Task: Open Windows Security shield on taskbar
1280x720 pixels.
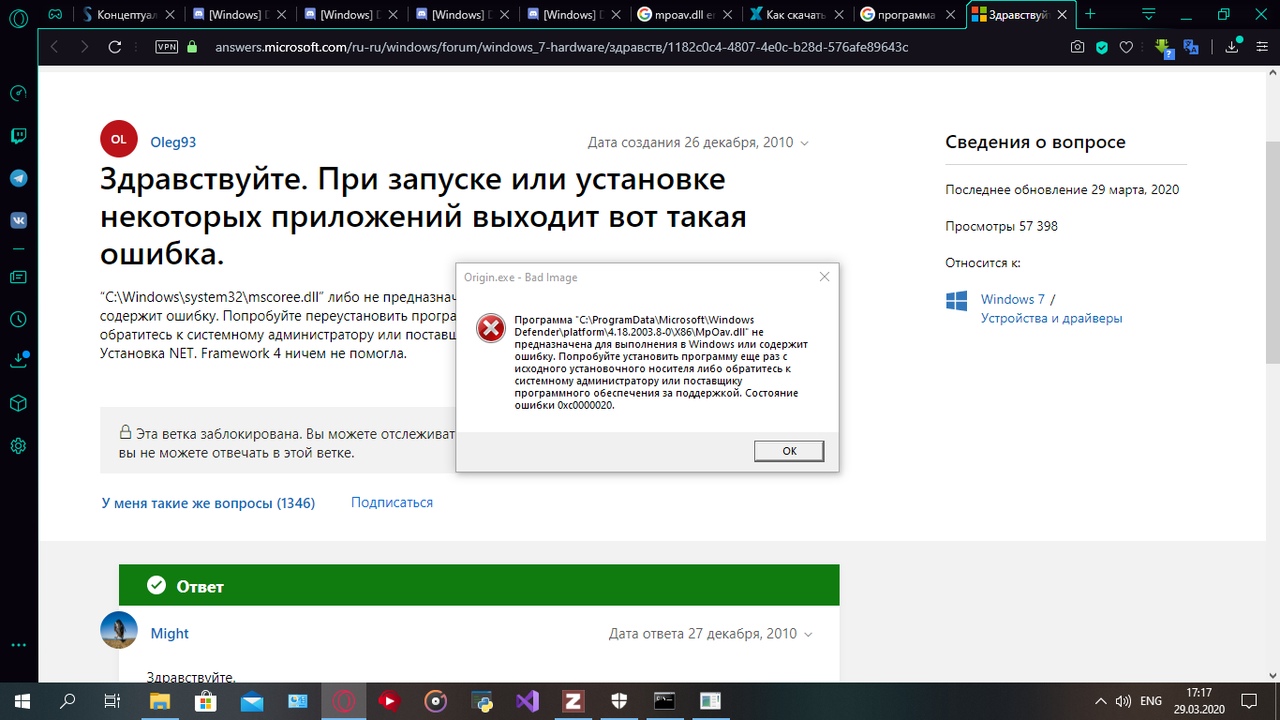Action: tap(619, 701)
